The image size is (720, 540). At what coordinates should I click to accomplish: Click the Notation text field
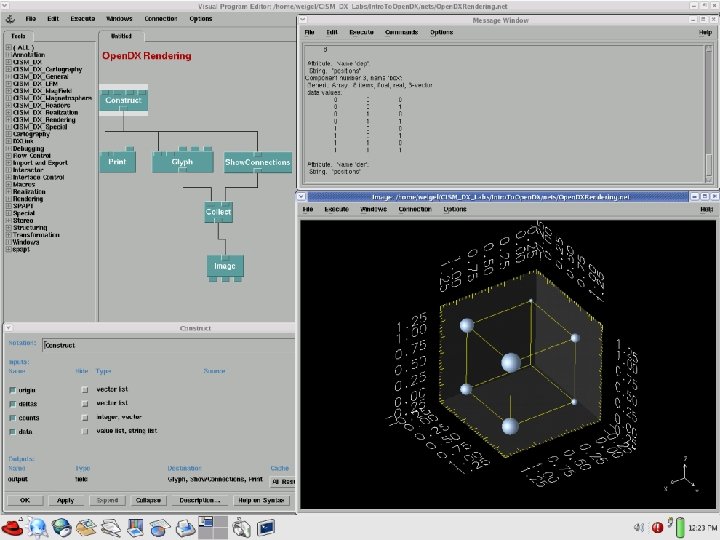(169, 345)
